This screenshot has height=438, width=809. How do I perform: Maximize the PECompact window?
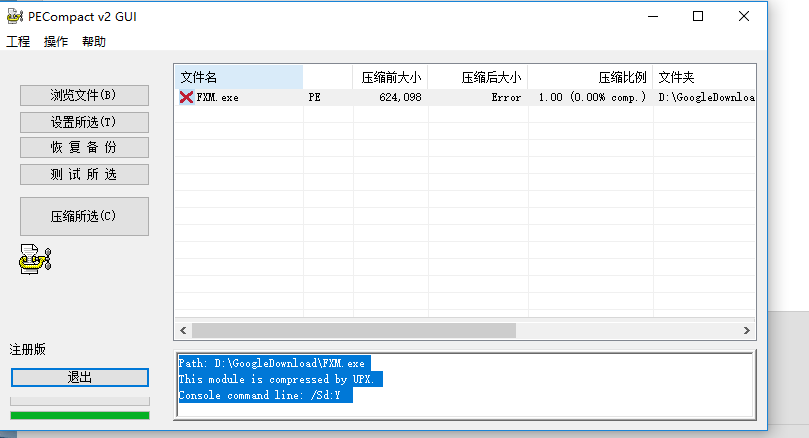[698, 17]
